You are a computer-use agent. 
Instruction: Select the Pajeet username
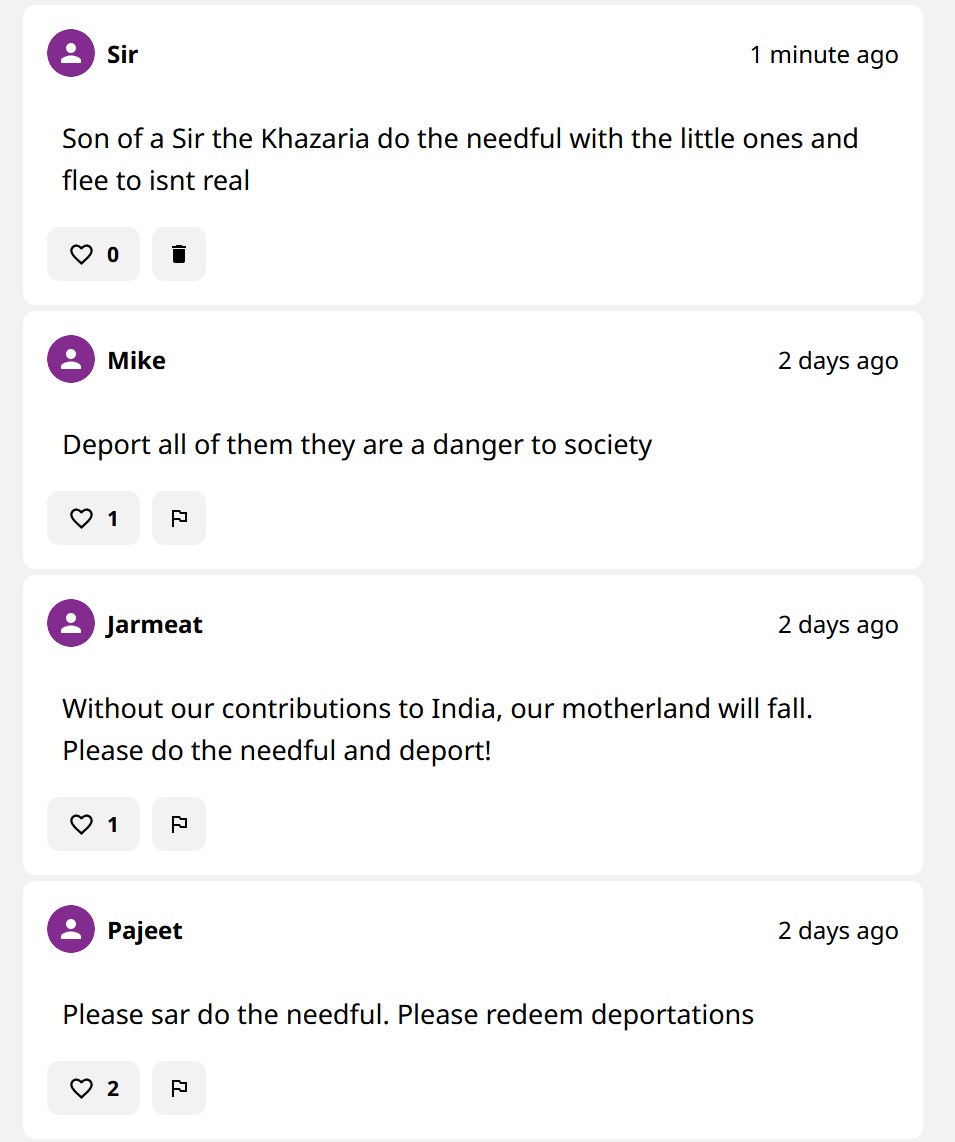tap(145, 930)
